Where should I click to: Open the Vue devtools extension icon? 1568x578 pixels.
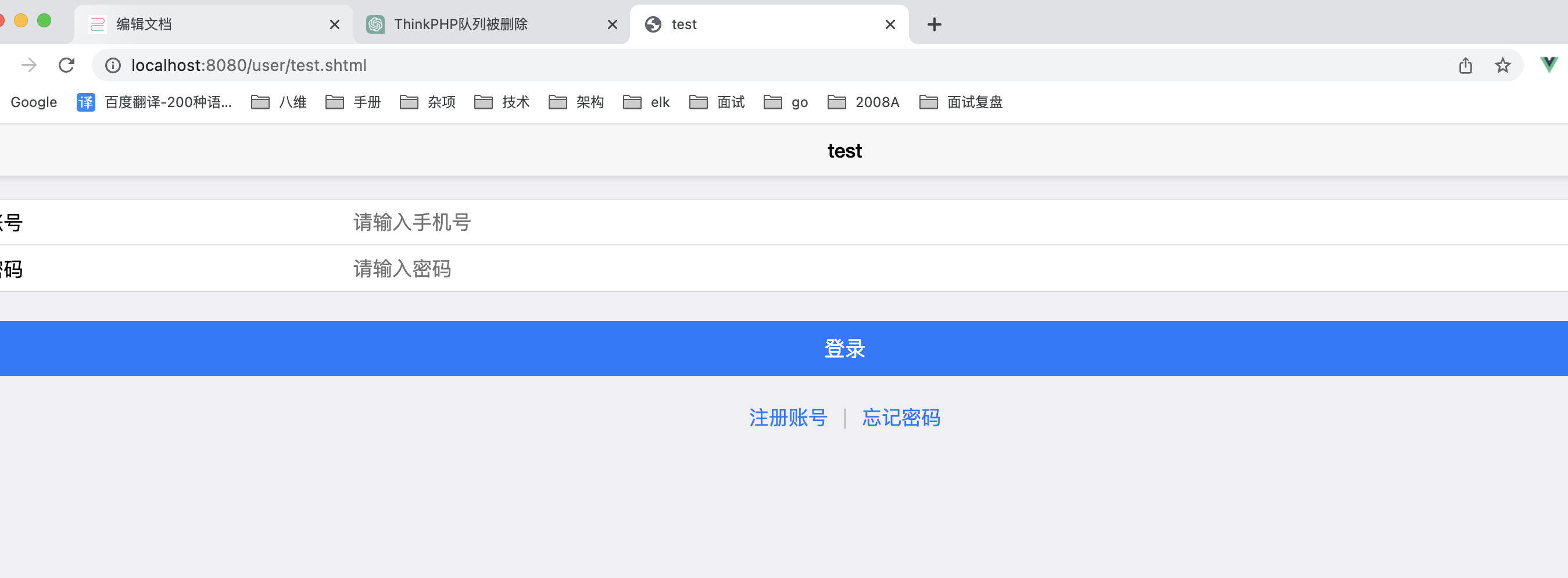pos(1548,65)
